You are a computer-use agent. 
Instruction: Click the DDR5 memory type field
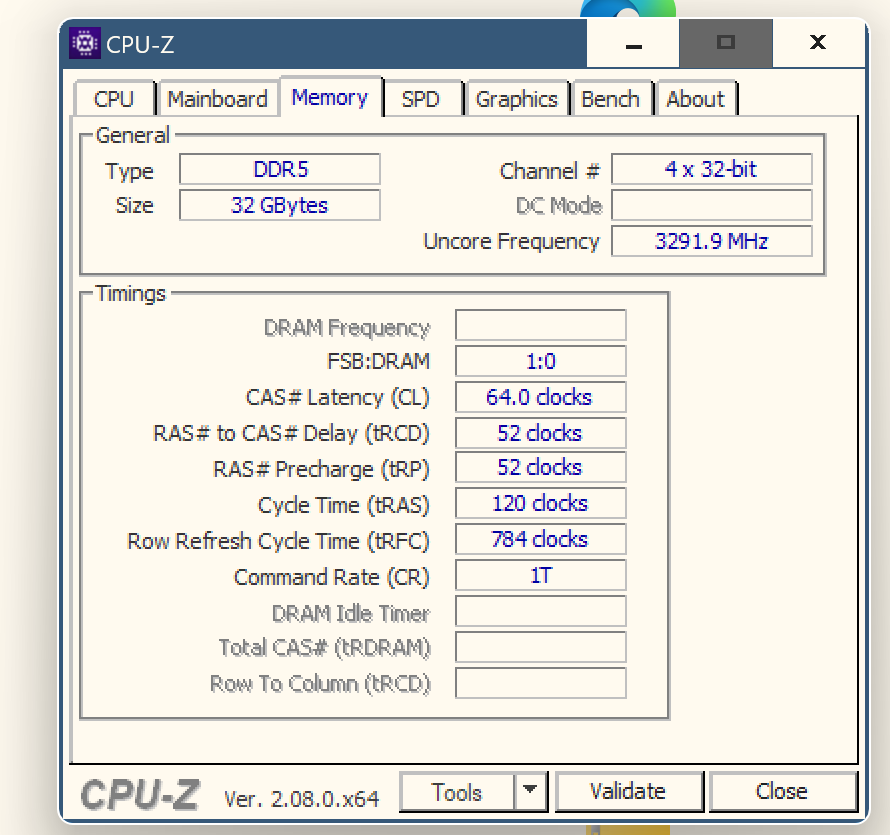click(x=280, y=169)
